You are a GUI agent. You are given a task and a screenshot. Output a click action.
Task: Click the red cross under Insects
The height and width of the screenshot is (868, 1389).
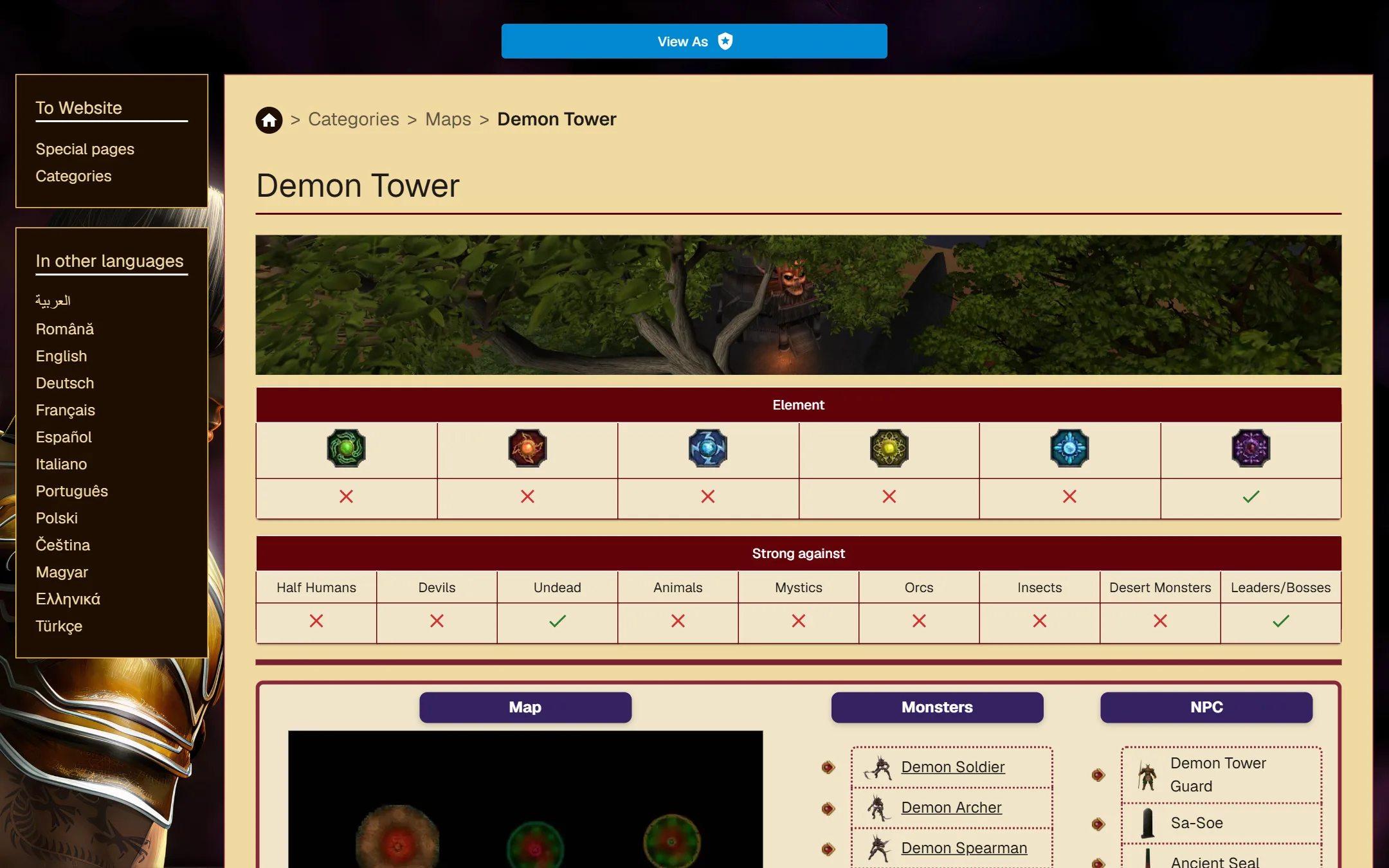[1040, 620]
